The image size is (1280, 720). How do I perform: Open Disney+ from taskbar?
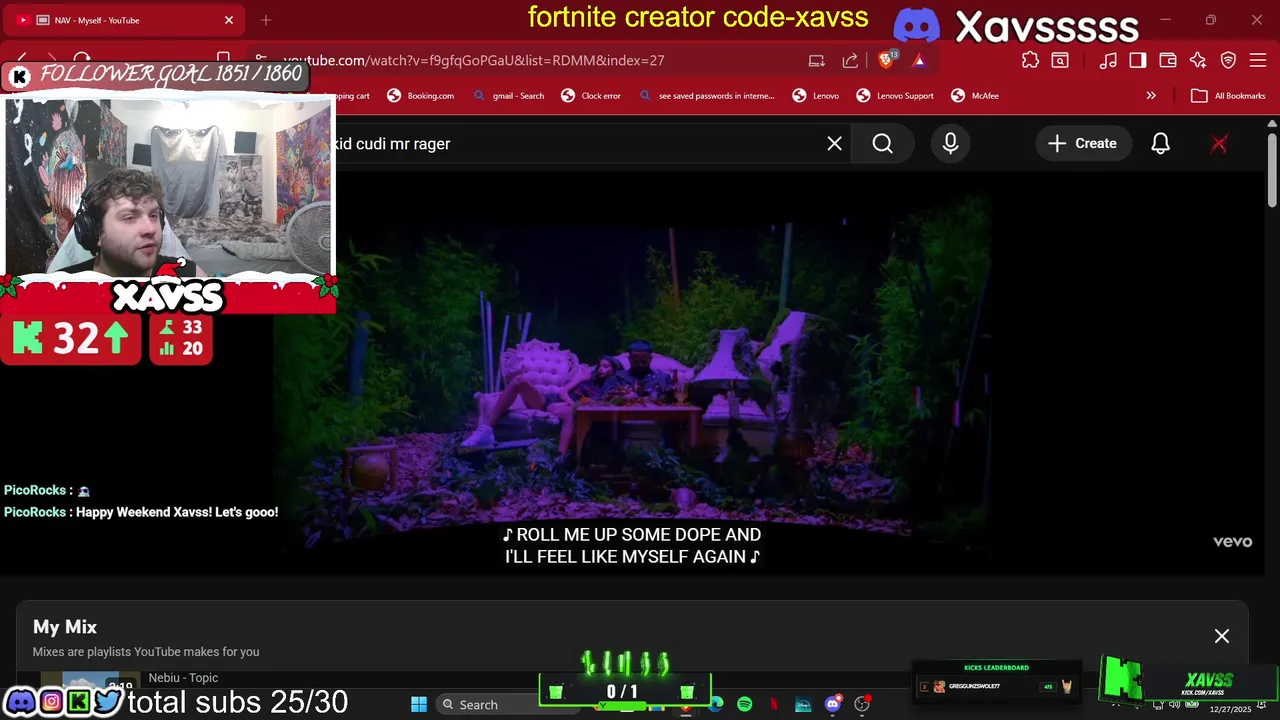tap(803, 705)
